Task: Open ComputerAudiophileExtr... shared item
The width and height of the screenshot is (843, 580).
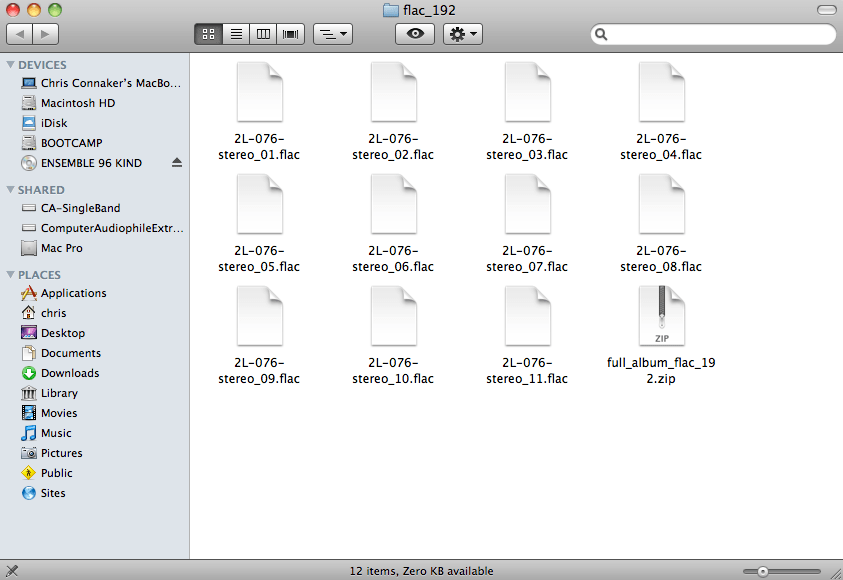Action: pos(102,228)
